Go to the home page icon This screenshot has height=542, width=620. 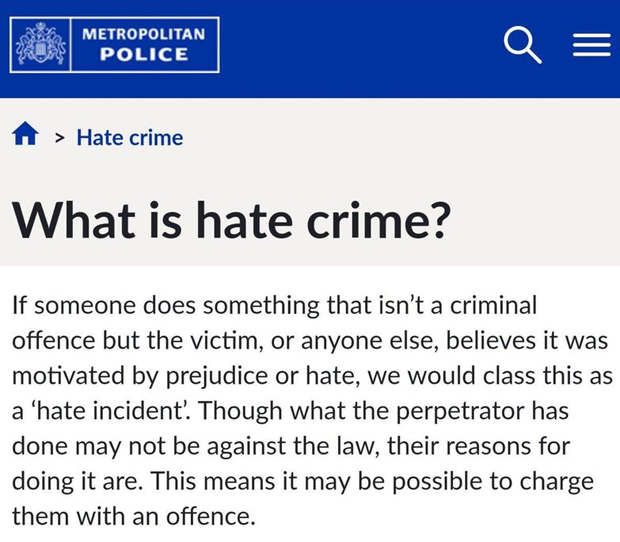pos(26,135)
